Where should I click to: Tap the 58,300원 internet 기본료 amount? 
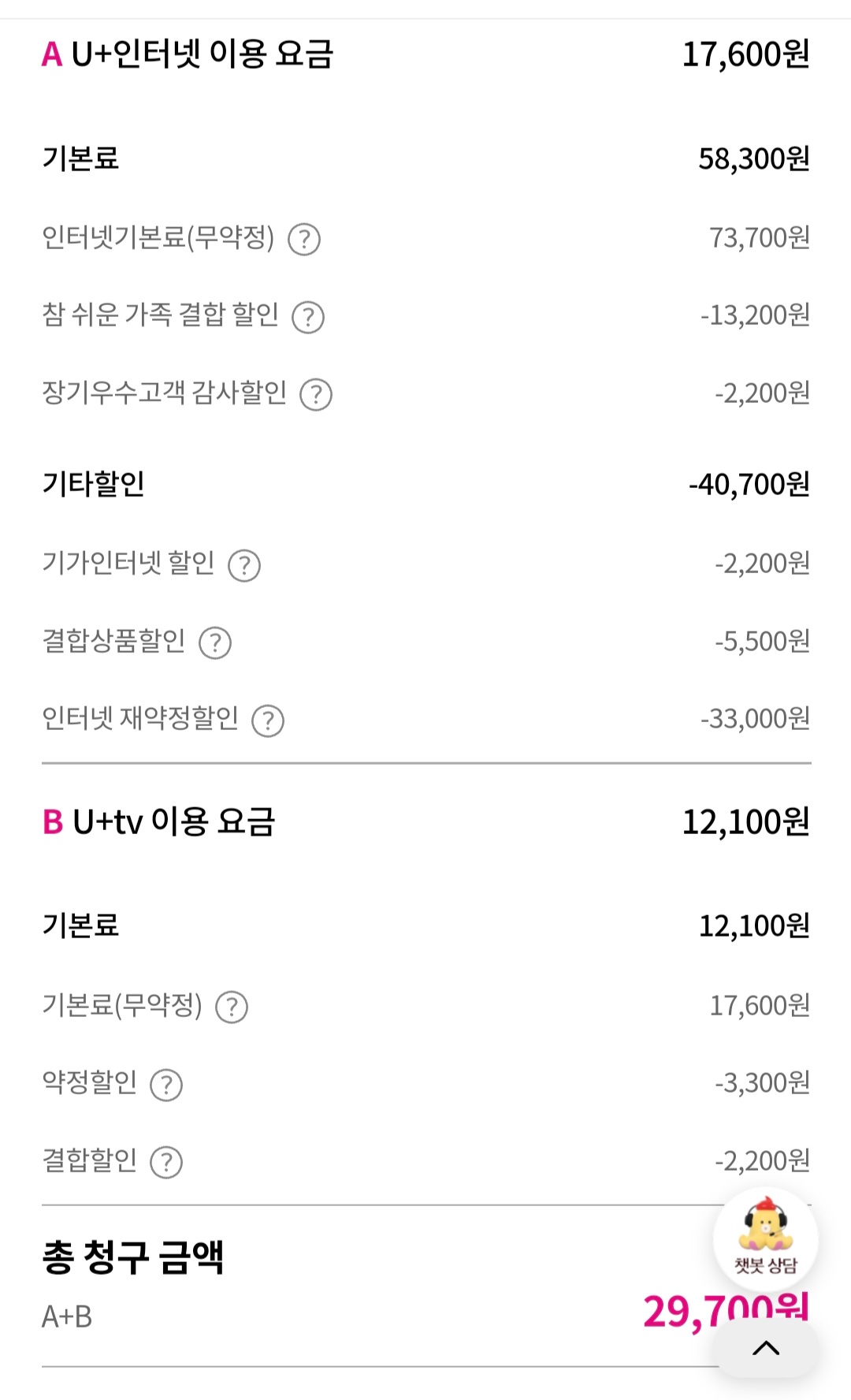(x=754, y=159)
